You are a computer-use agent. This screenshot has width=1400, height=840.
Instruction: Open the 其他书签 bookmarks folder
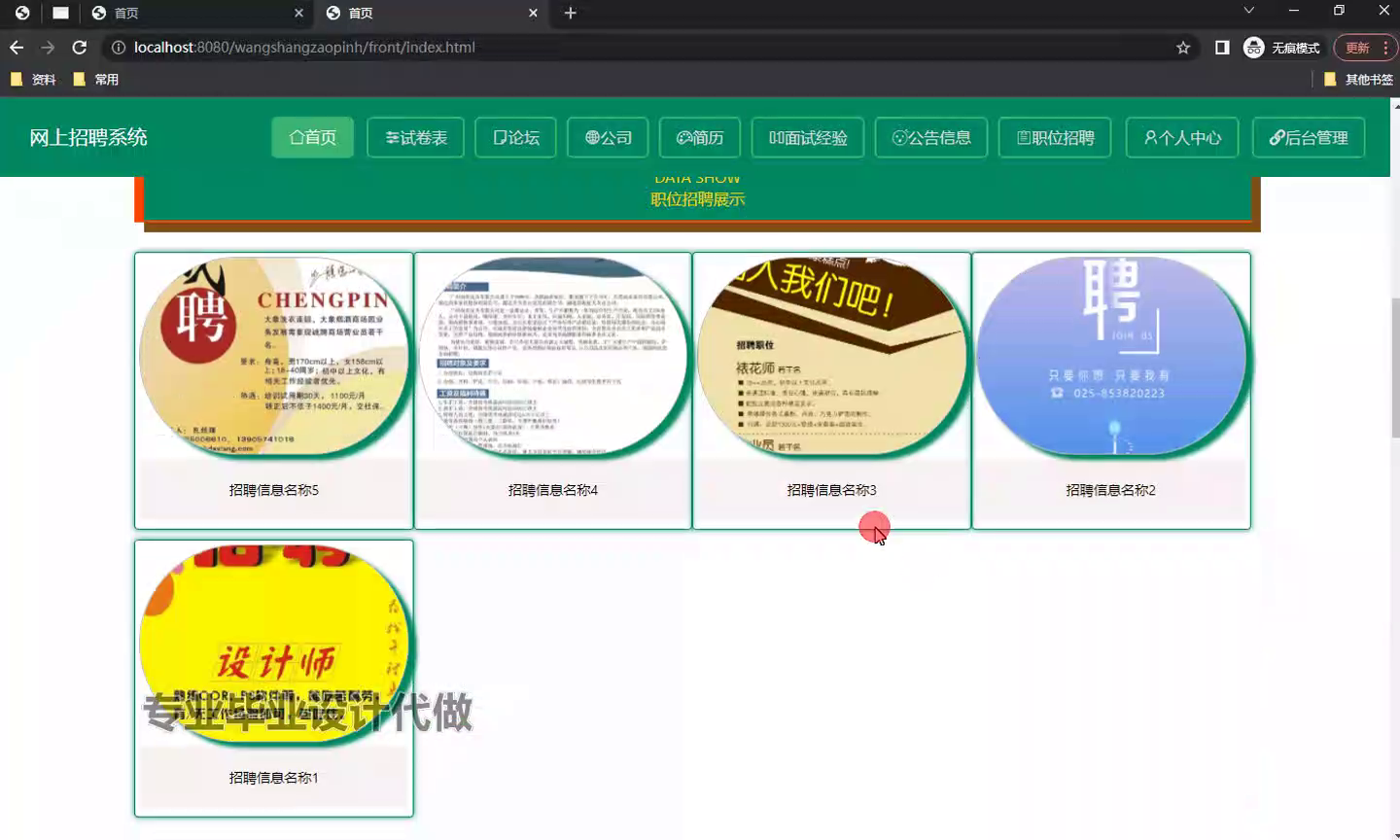click(1359, 80)
